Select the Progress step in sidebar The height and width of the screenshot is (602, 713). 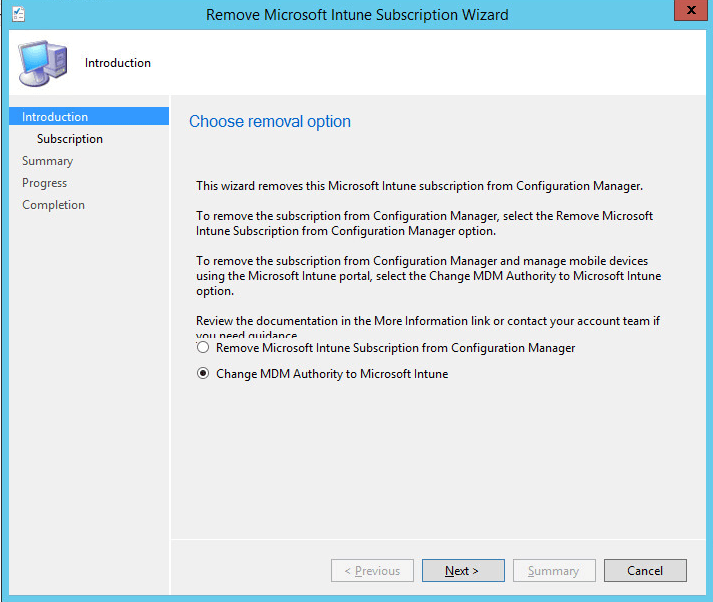click(x=45, y=183)
